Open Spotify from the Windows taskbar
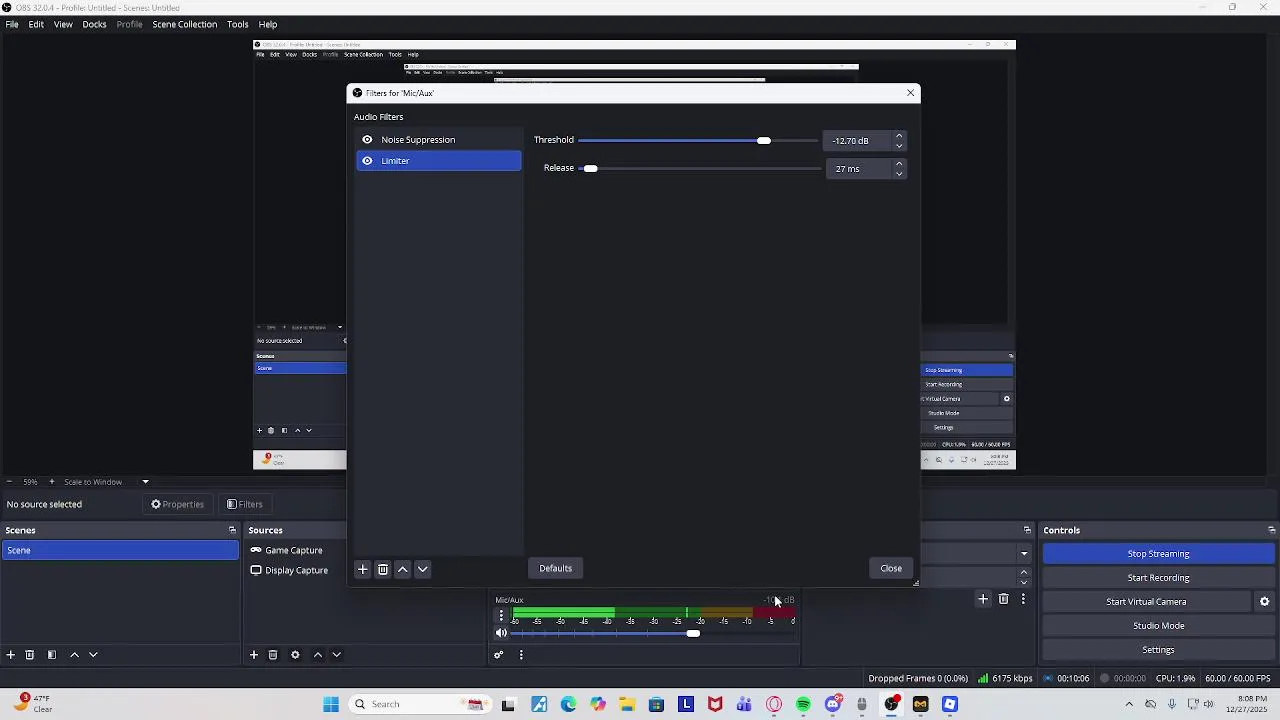 (x=803, y=705)
